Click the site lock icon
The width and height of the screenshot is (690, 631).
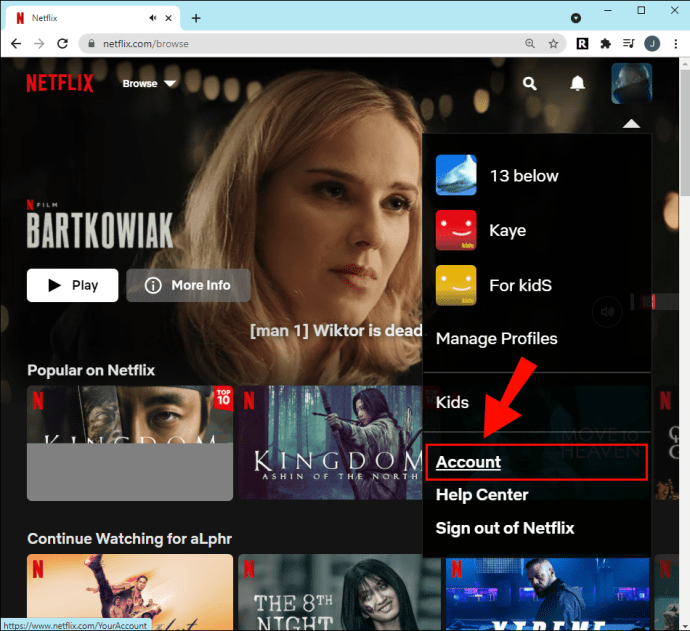pos(92,44)
